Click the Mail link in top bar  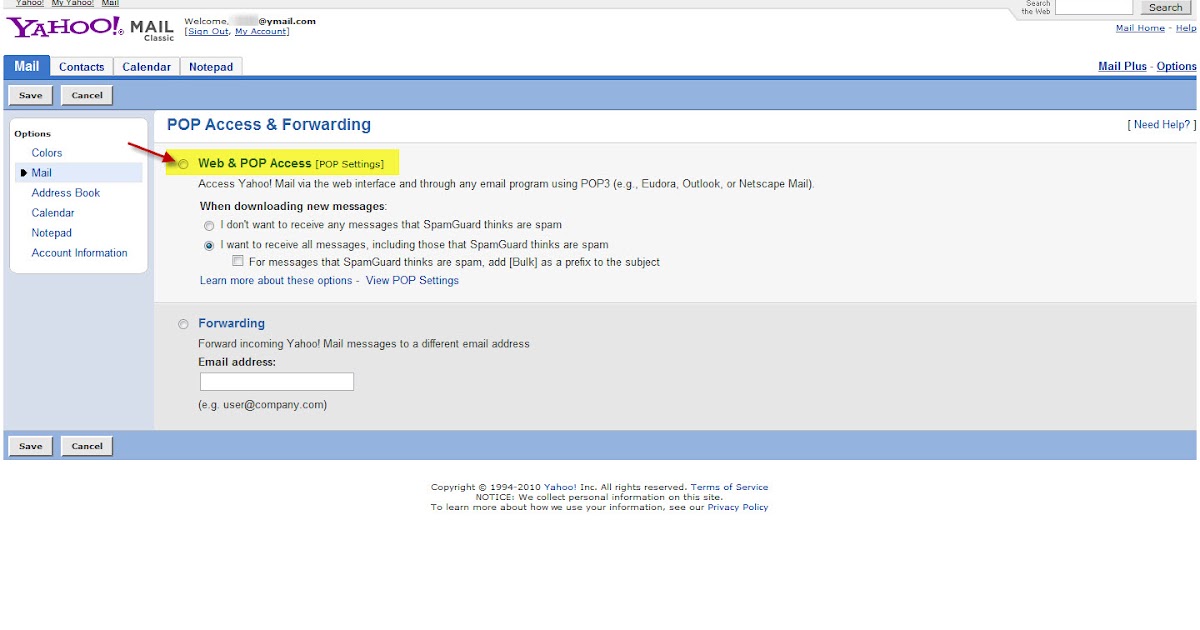(110, 3)
